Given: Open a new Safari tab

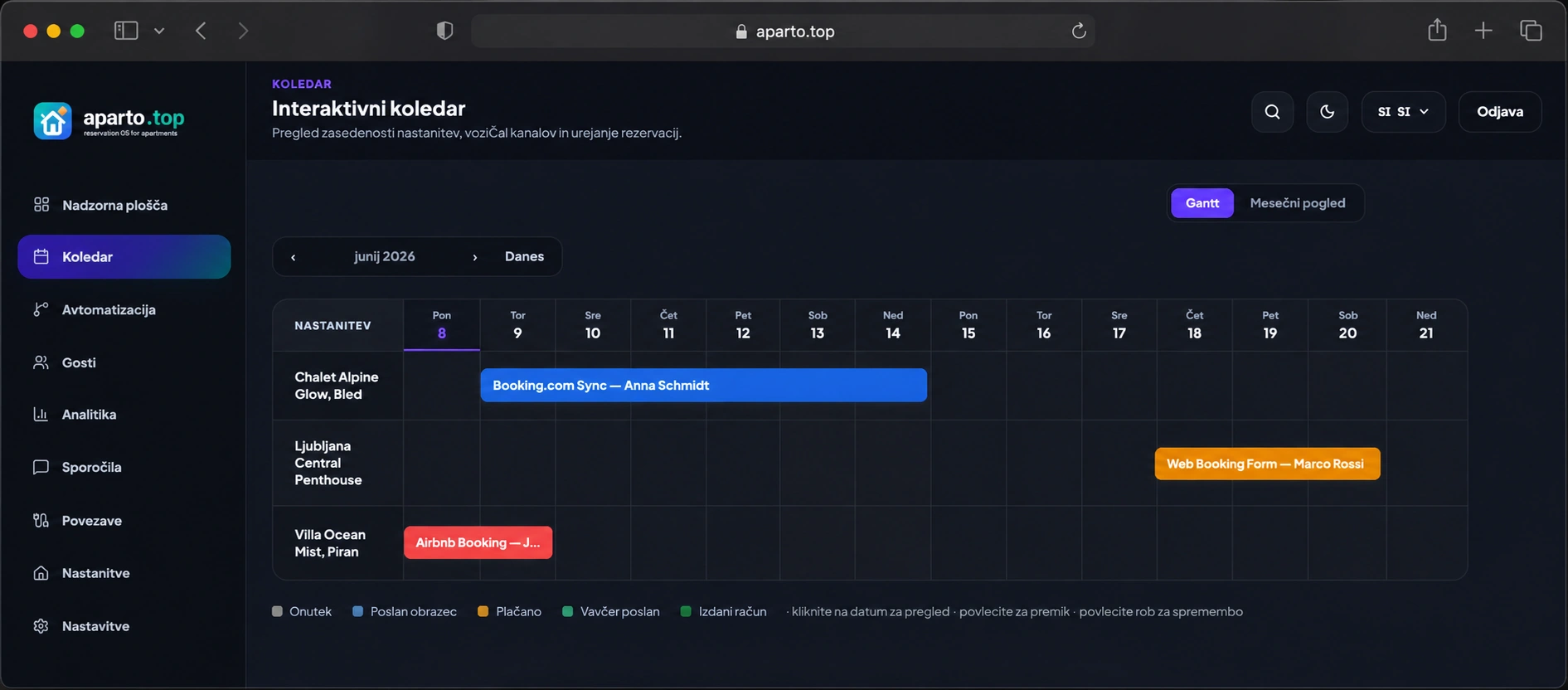Looking at the screenshot, I should 1483,31.
